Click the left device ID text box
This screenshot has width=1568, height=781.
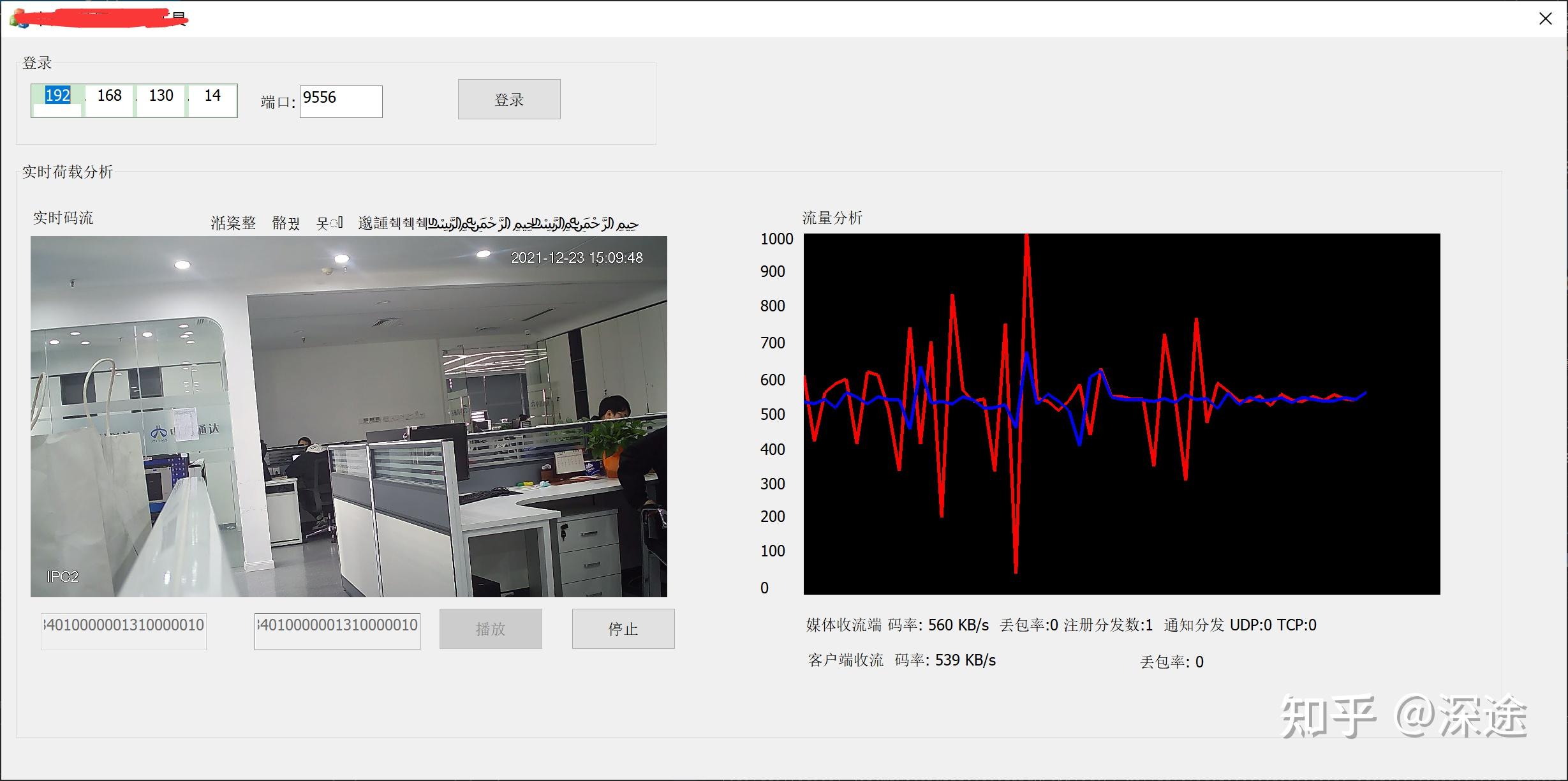124,629
